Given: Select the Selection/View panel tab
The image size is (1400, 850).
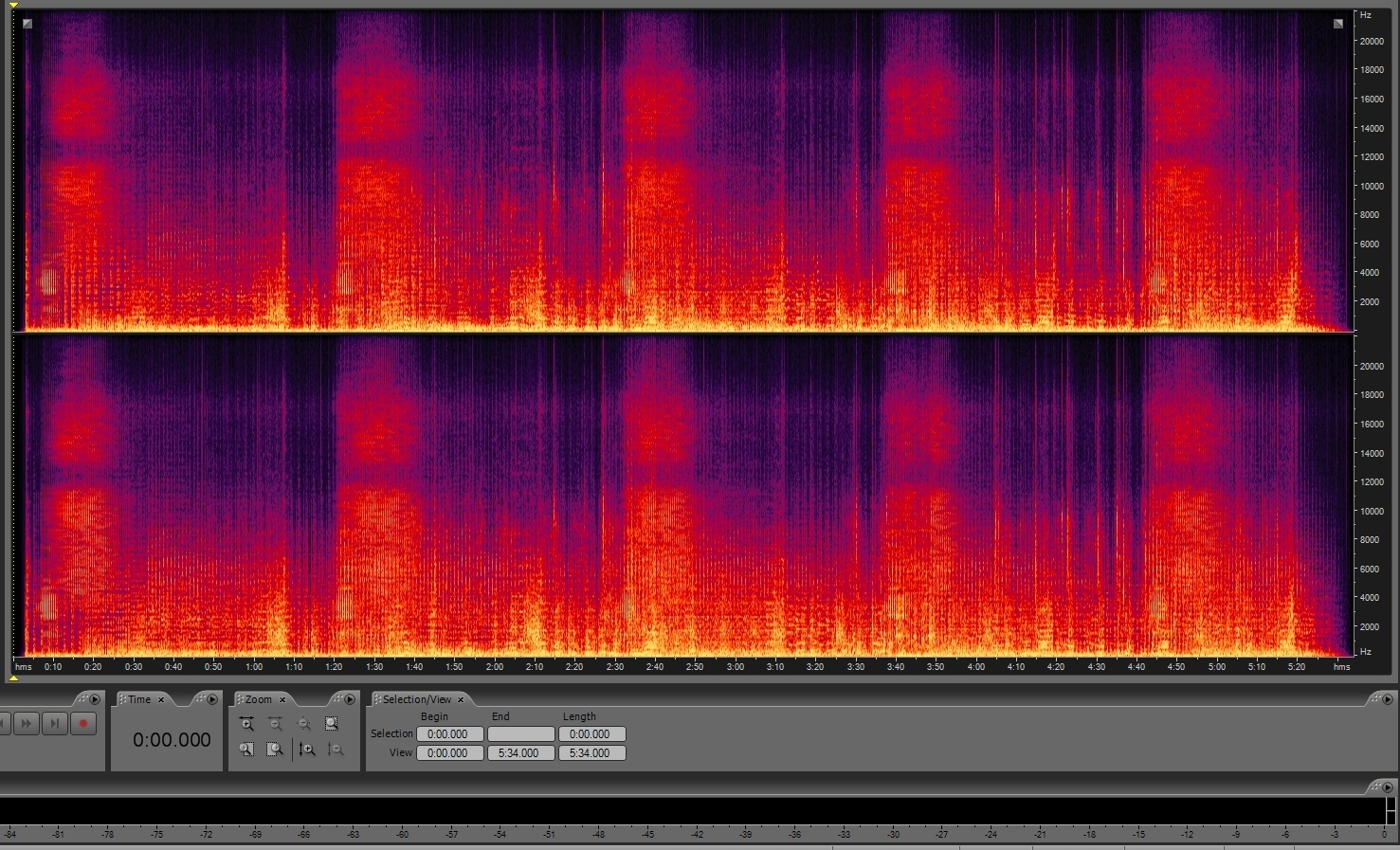Looking at the screenshot, I should (x=417, y=699).
